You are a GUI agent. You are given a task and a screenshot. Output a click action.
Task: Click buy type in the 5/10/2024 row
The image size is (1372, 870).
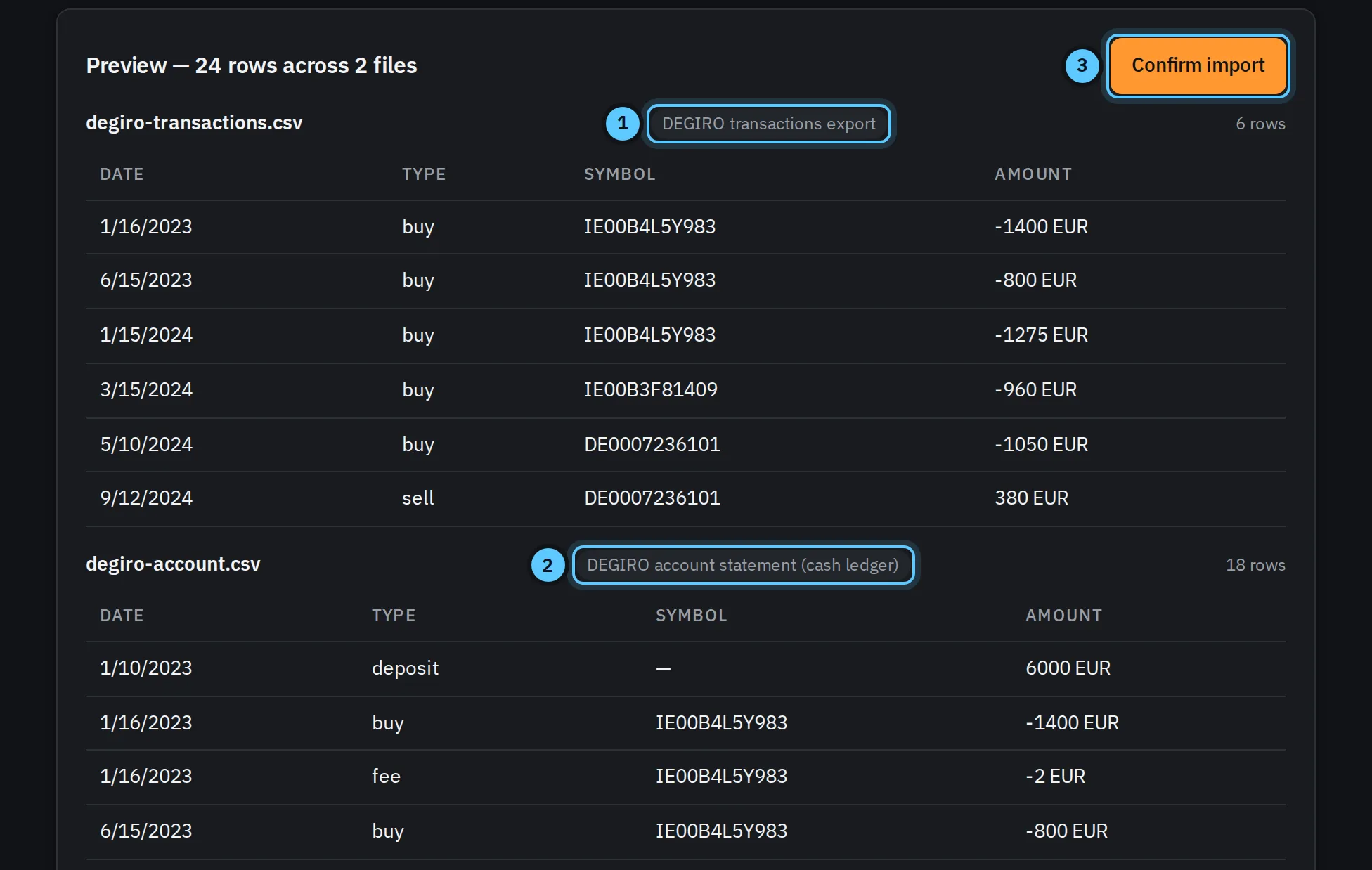[x=418, y=444]
